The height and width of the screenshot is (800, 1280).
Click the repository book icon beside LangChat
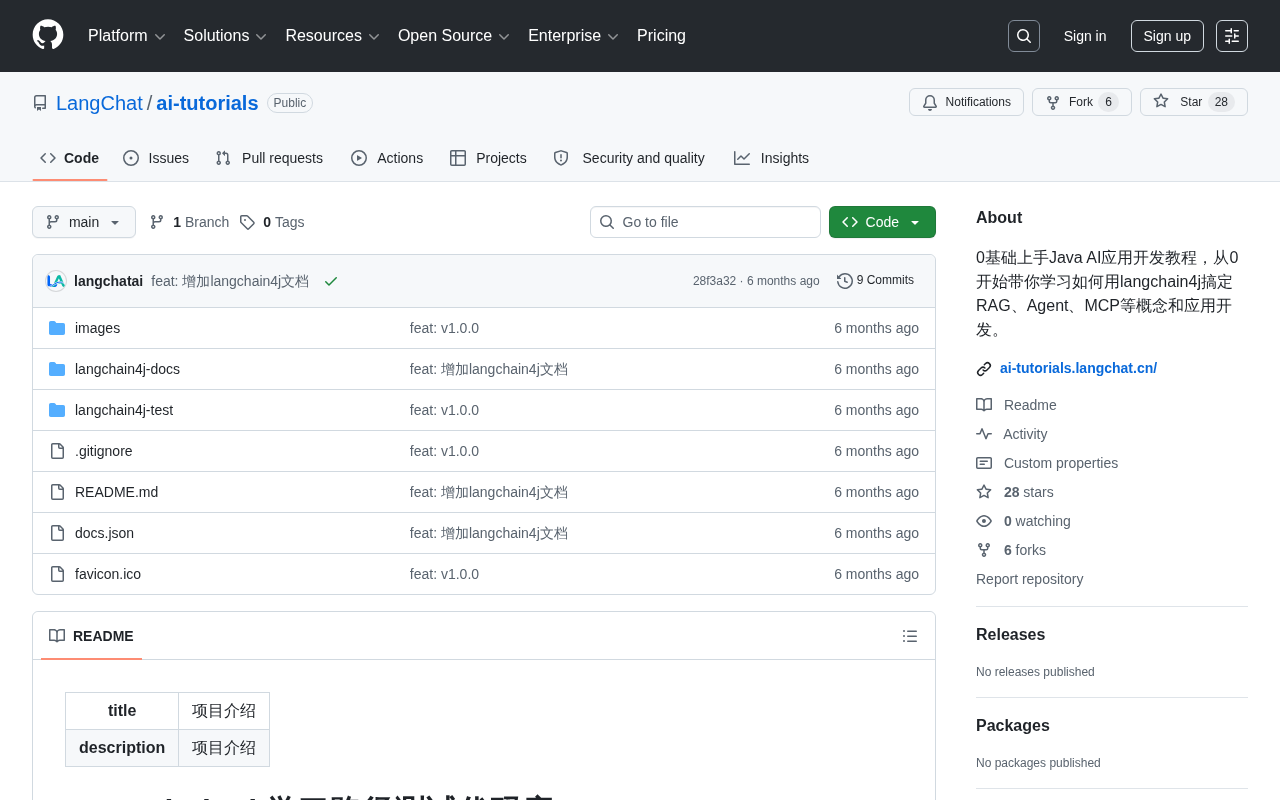pyautogui.click(x=40, y=103)
